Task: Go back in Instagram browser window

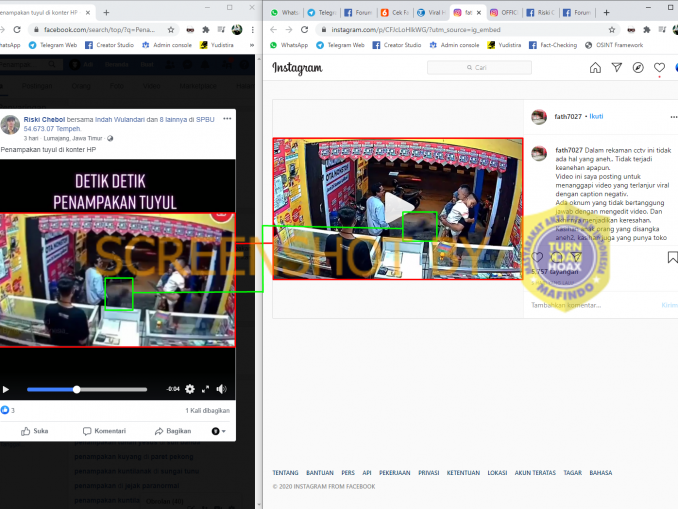Action: [x=273, y=29]
